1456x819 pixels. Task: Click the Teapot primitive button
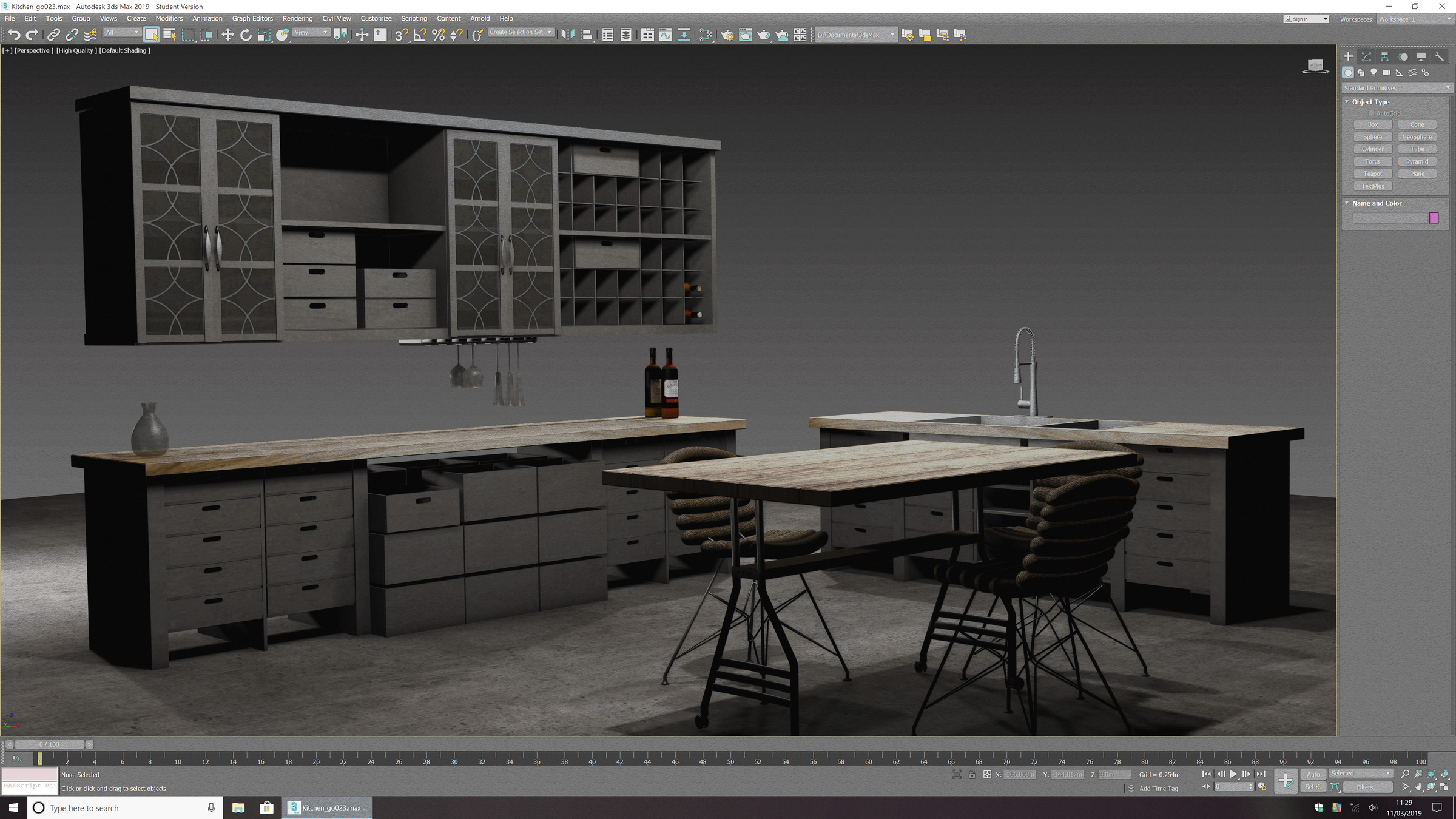(1373, 174)
